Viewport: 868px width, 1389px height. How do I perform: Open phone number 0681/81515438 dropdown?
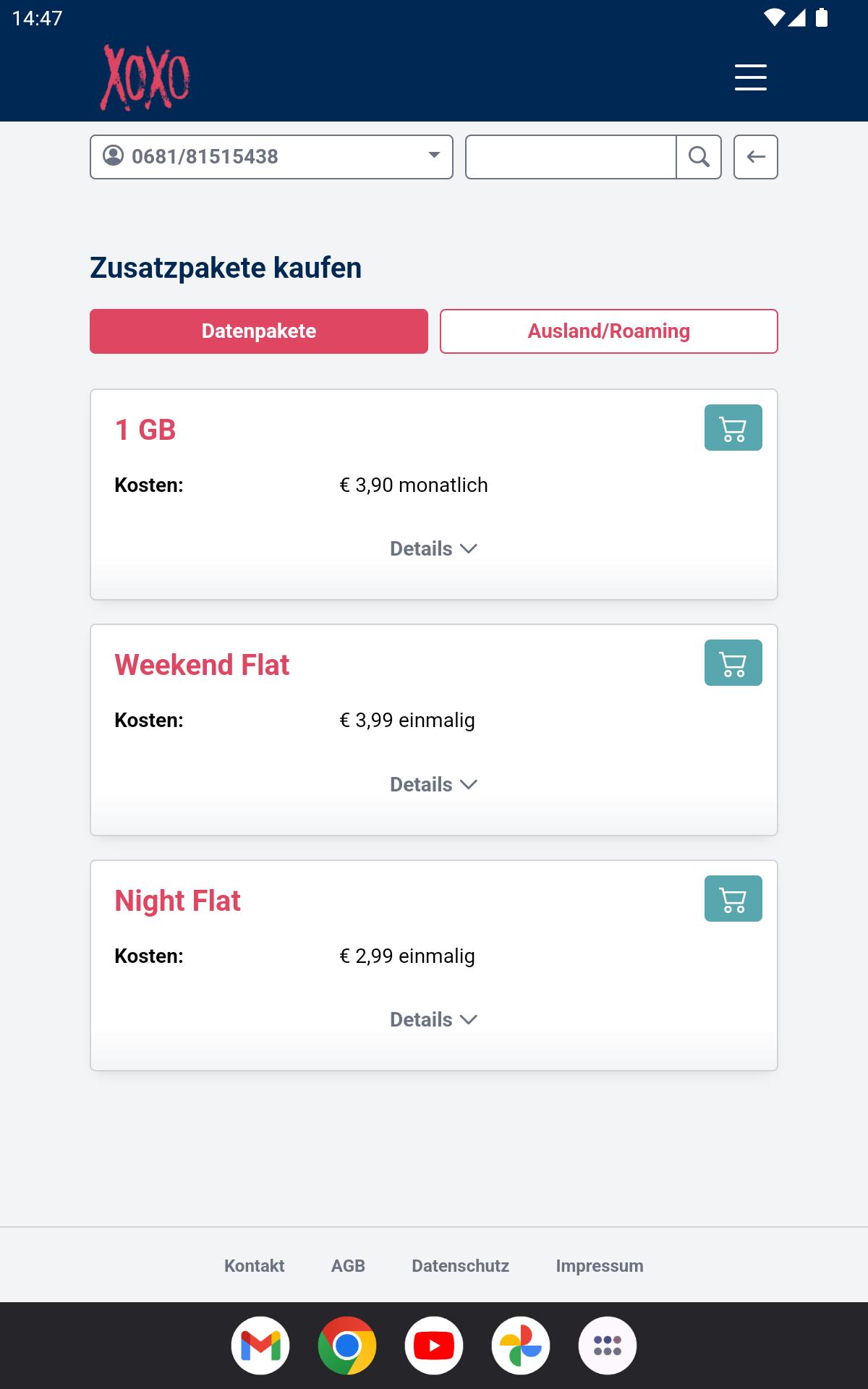pos(271,157)
